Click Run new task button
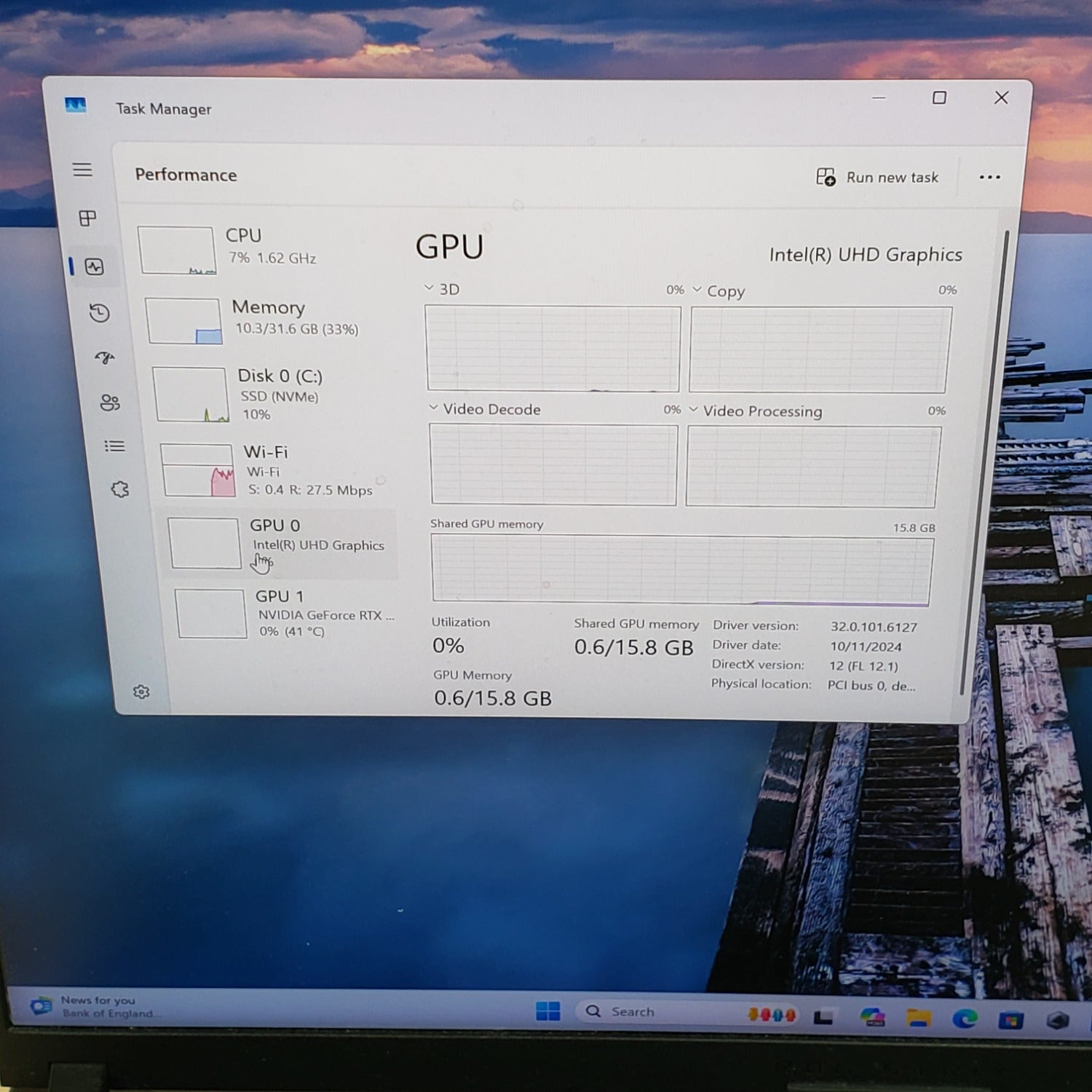Viewport: 1092px width, 1092px height. [877, 177]
